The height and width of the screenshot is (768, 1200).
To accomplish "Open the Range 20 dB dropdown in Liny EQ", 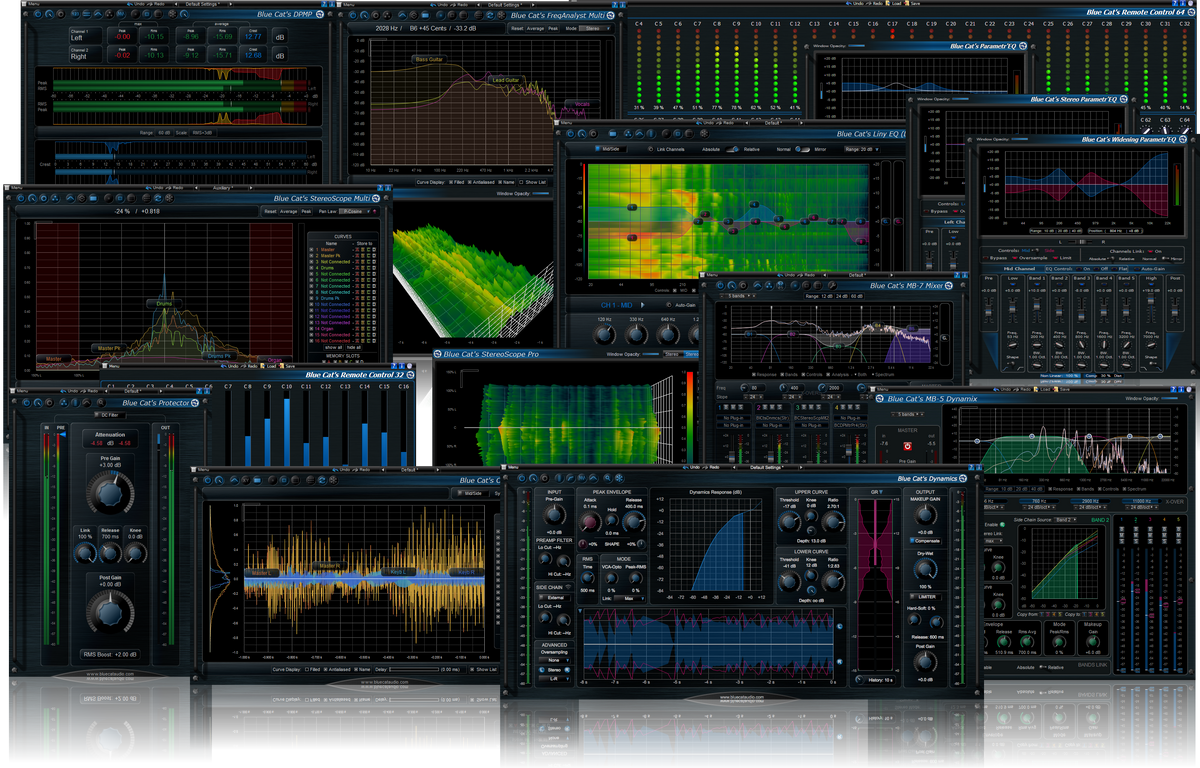I will click(x=860, y=149).
